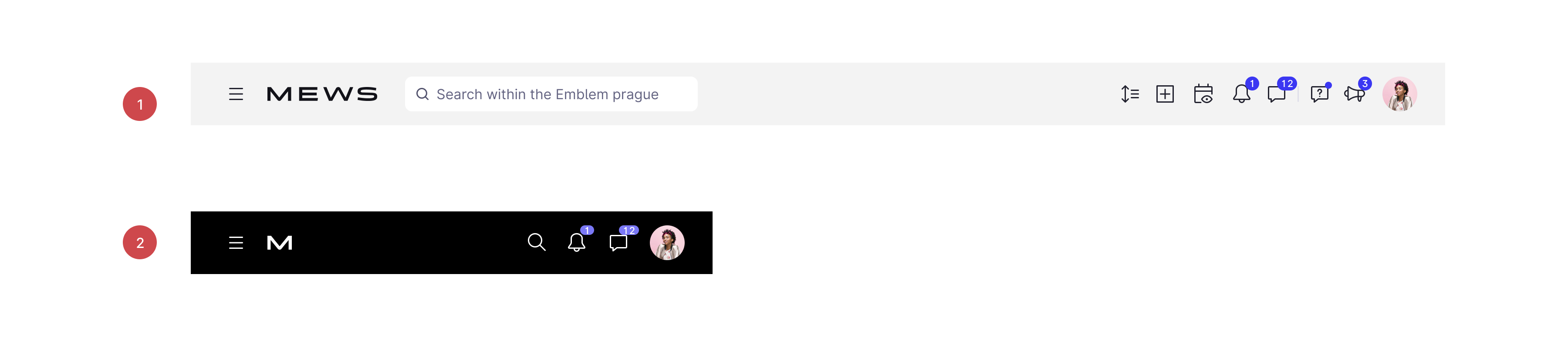Open the hamburger menu in the light header
The width and height of the screenshot is (1568, 348).
(236, 94)
